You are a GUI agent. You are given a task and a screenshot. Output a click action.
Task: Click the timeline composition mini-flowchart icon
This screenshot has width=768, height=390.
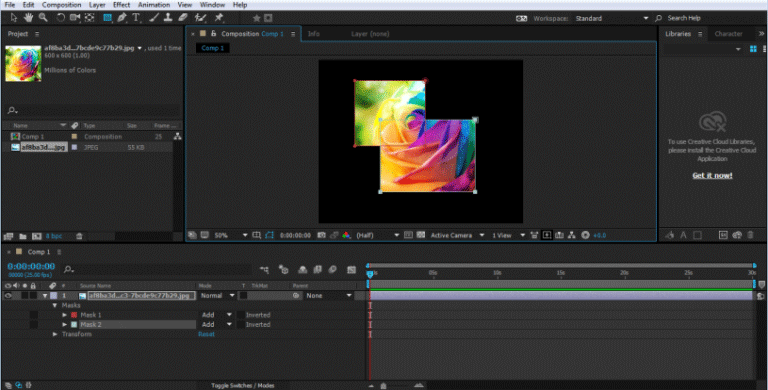tap(264, 269)
